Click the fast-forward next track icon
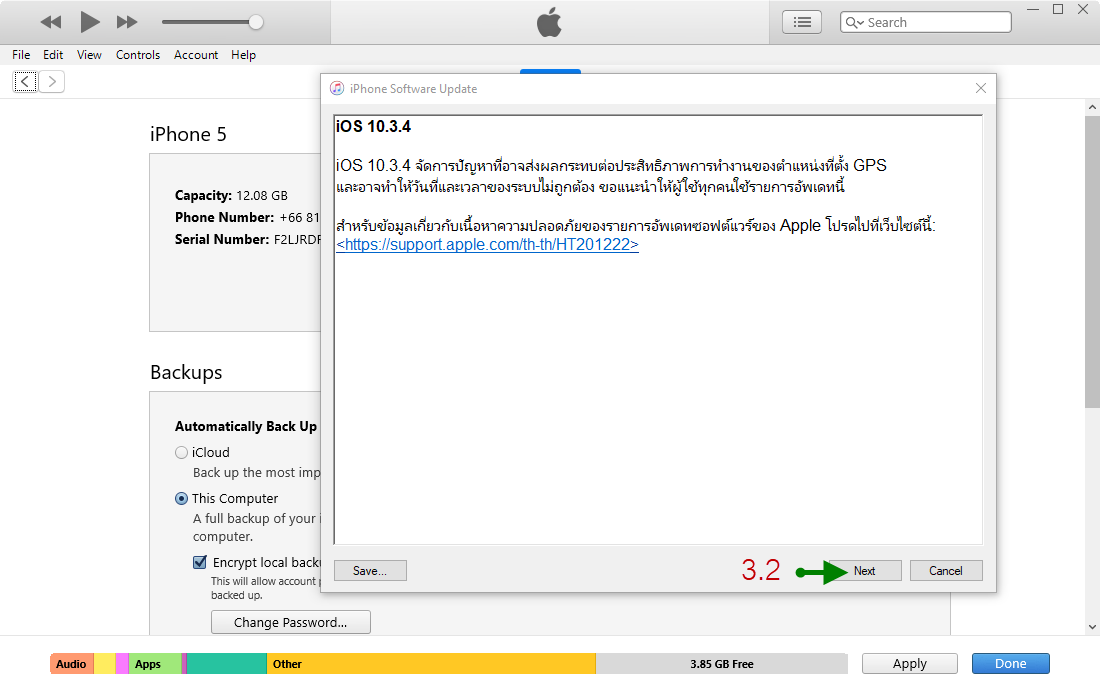Screen dimensions: 1100x691 (127, 22)
